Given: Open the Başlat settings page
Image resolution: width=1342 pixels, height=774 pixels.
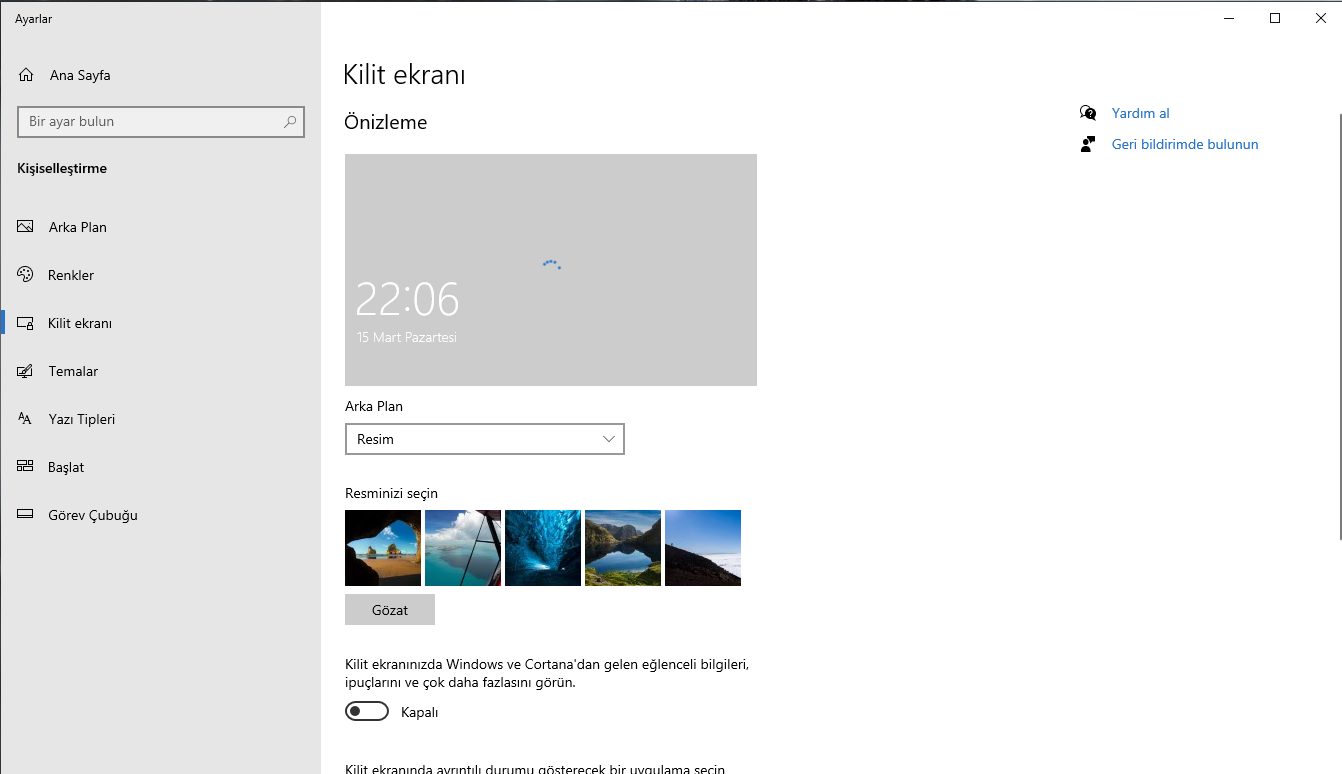Looking at the screenshot, I should pyautogui.click(x=160, y=467).
